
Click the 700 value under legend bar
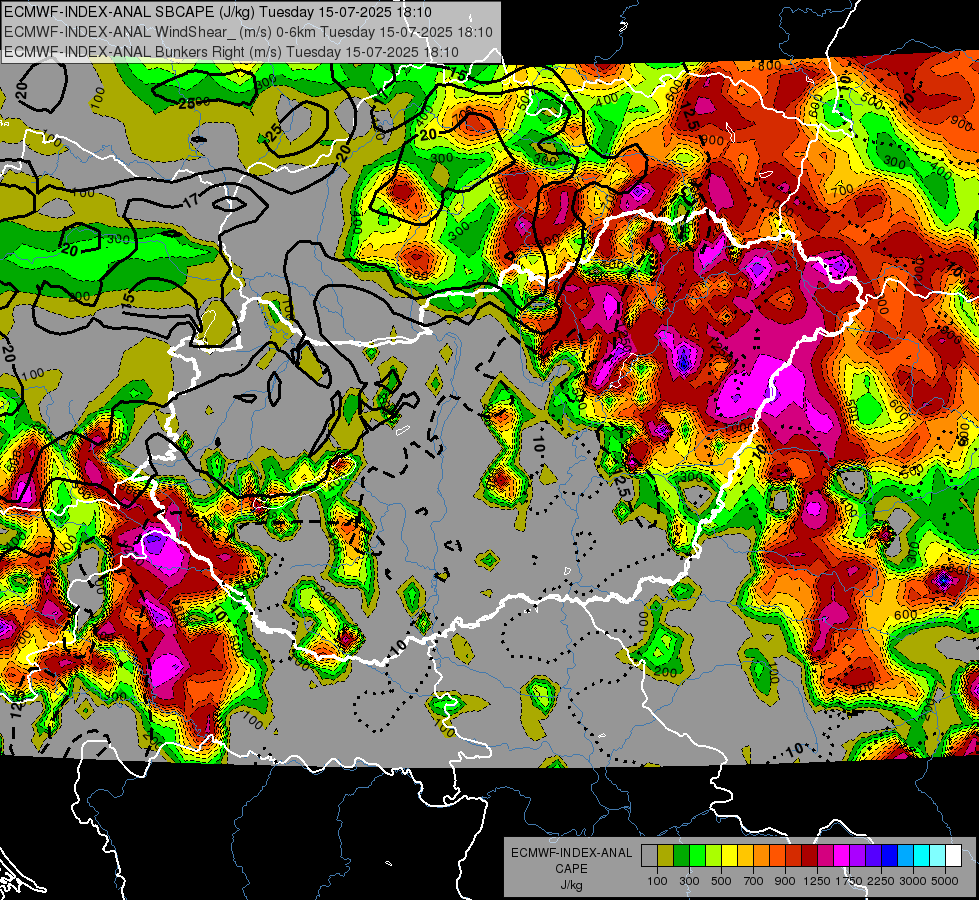click(754, 881)
